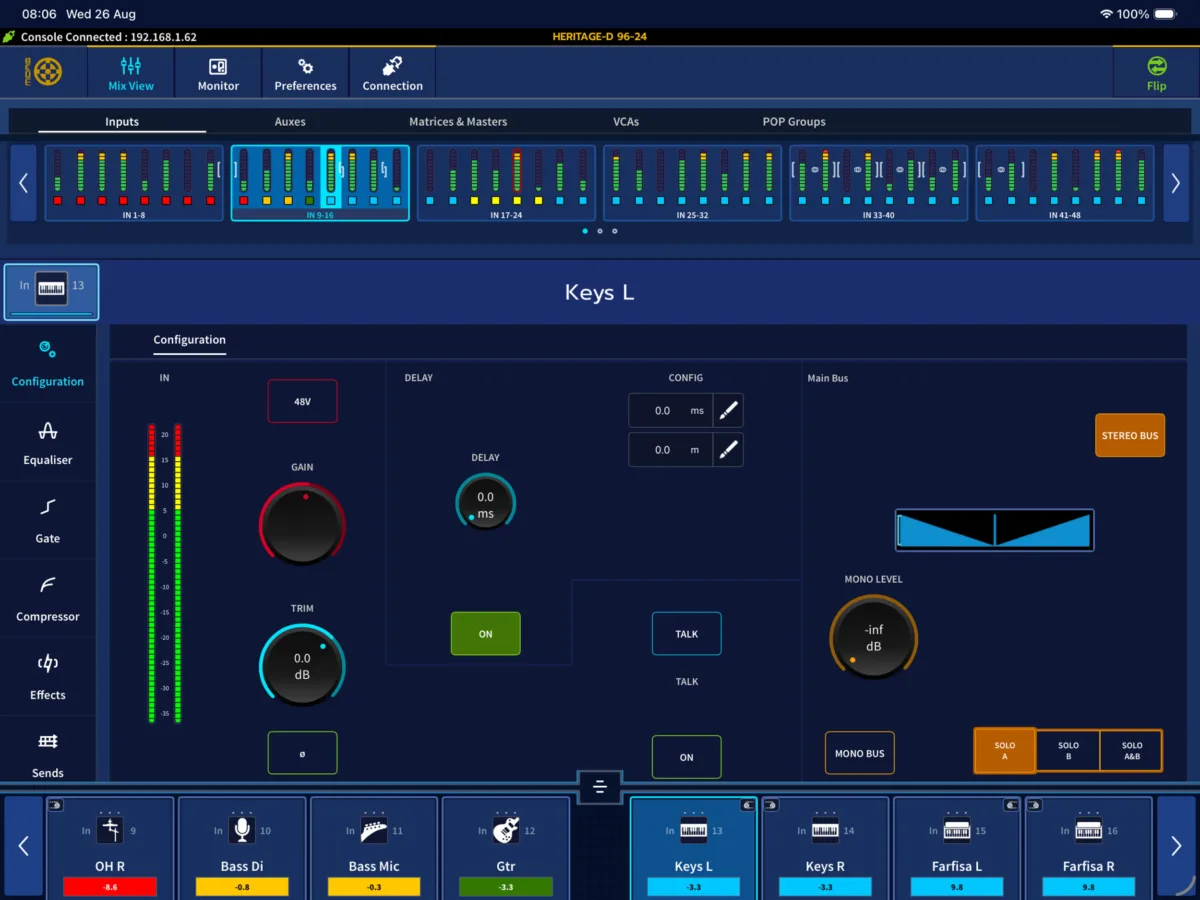1200x900 pixels.
Task: Show next channels in bottom strip
Action: [1176, 846]
